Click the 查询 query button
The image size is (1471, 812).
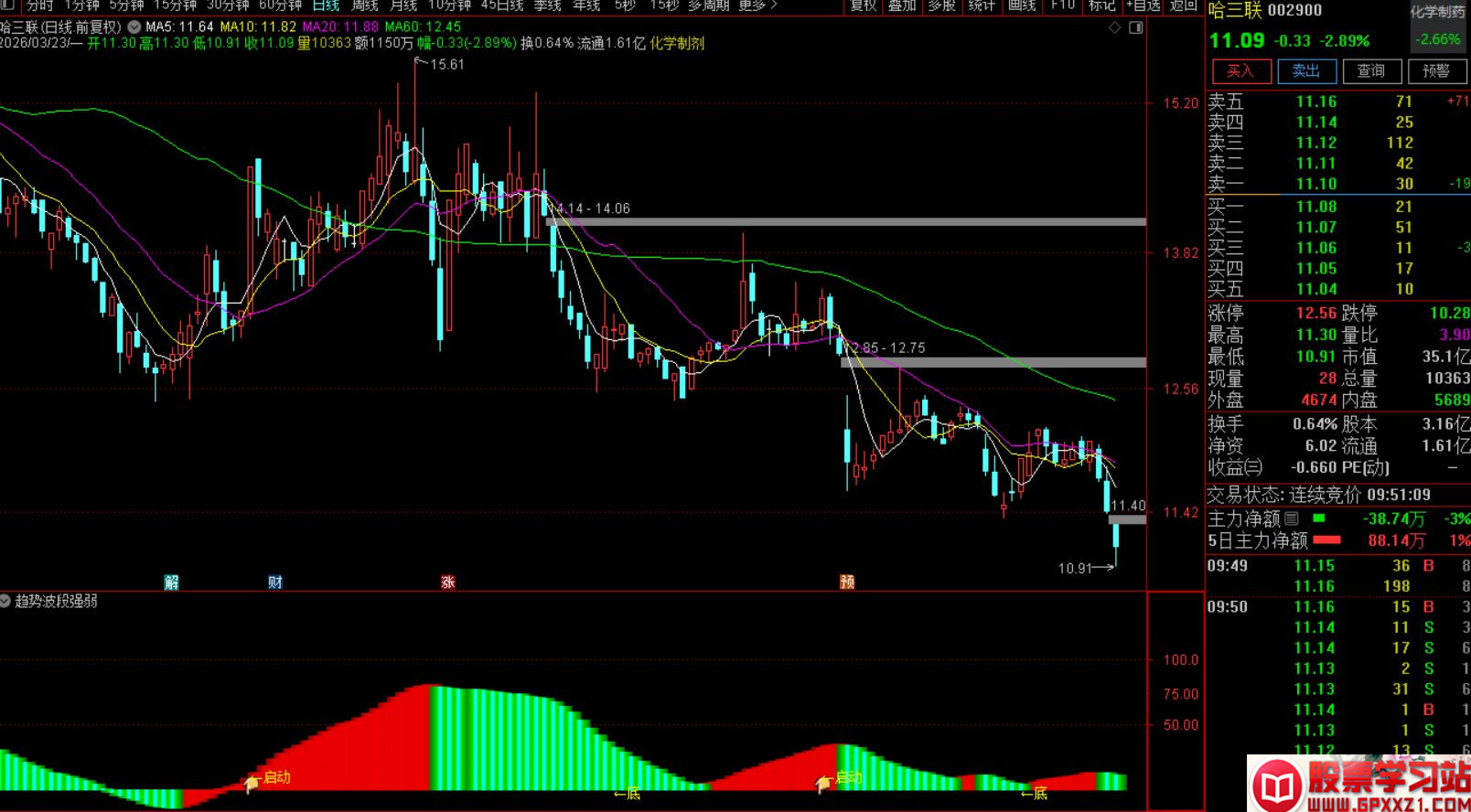[1370, 71]
